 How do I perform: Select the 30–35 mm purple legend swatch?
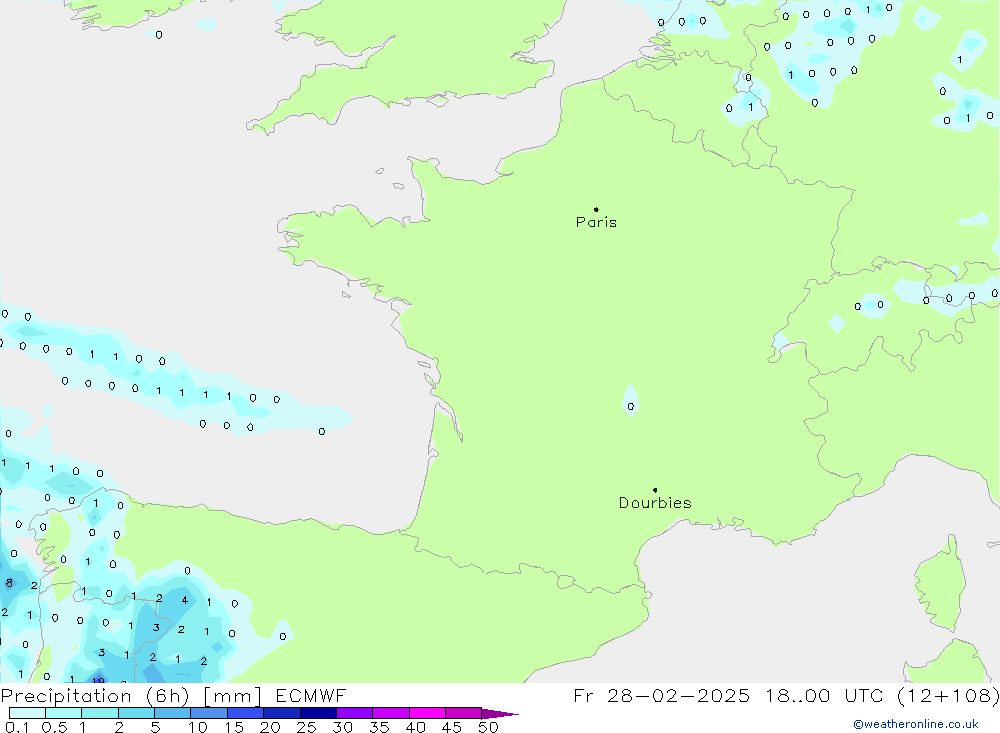355,713
